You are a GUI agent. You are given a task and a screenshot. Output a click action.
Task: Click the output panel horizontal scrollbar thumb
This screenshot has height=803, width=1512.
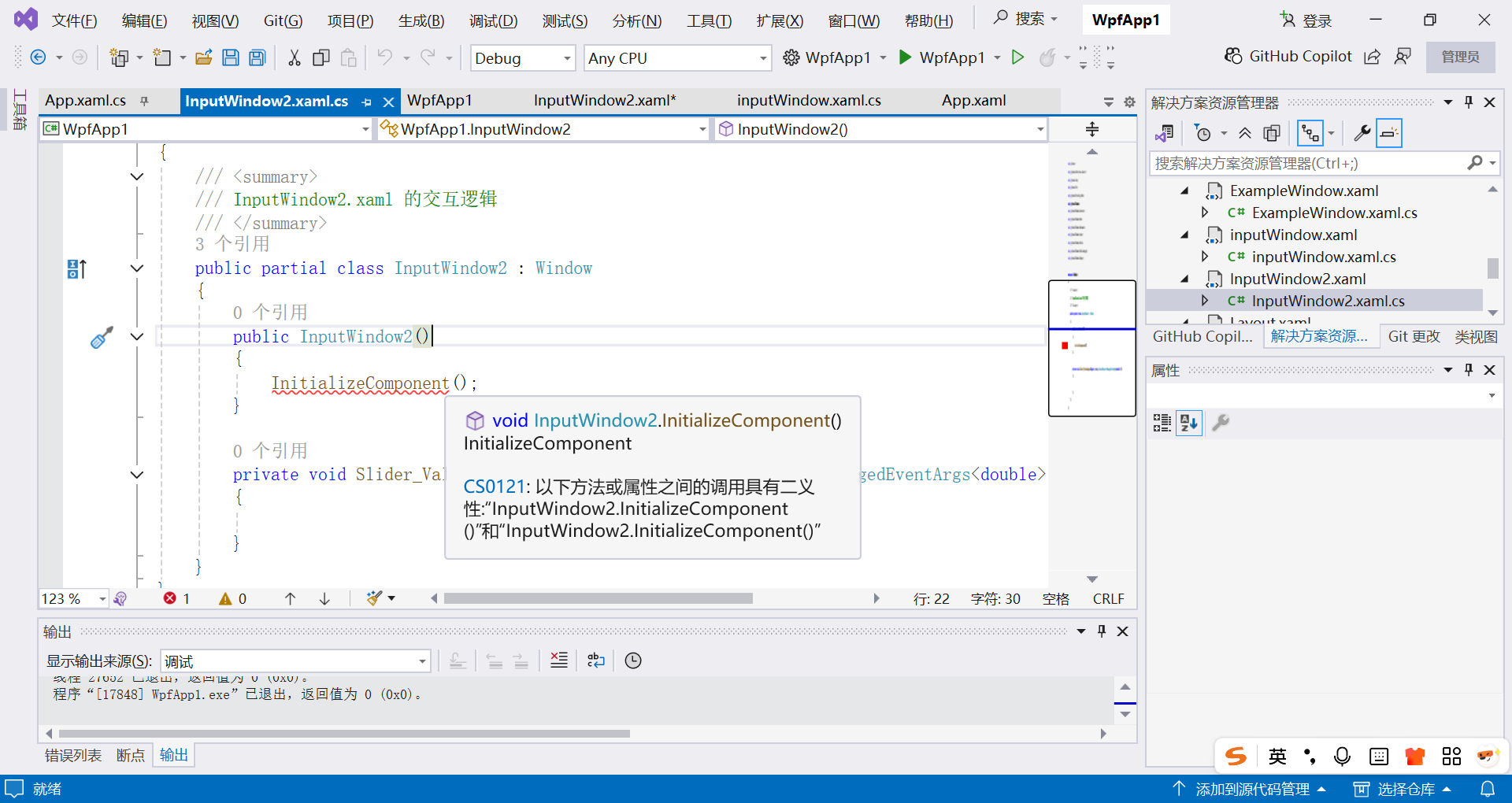click(x=344, y=734)
